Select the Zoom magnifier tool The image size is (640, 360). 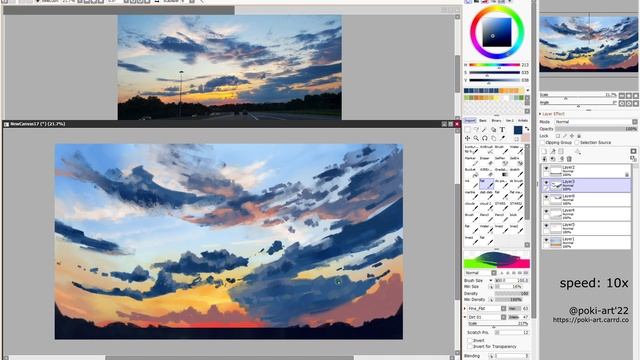[476, 138]
